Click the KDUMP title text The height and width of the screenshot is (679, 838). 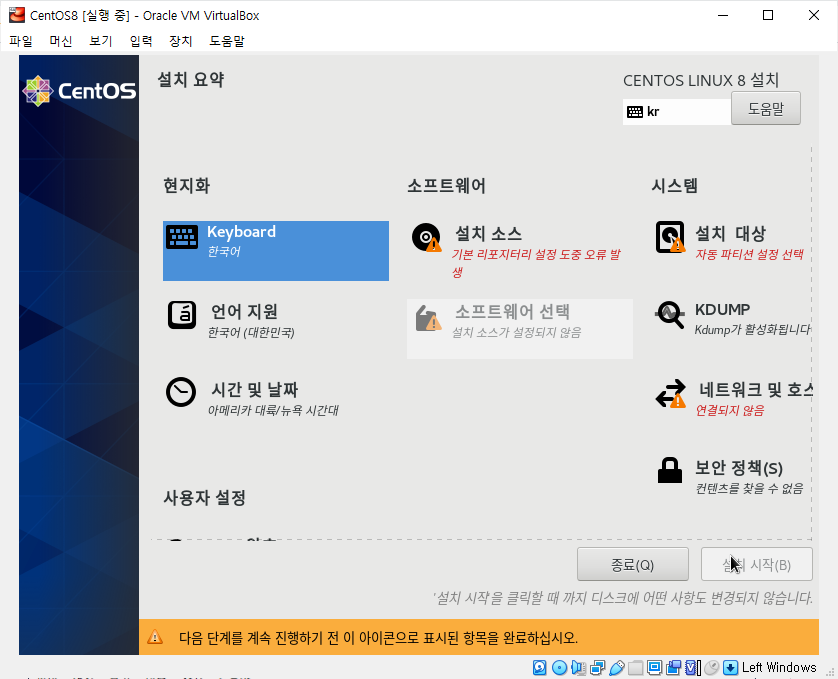click(722, 309)
